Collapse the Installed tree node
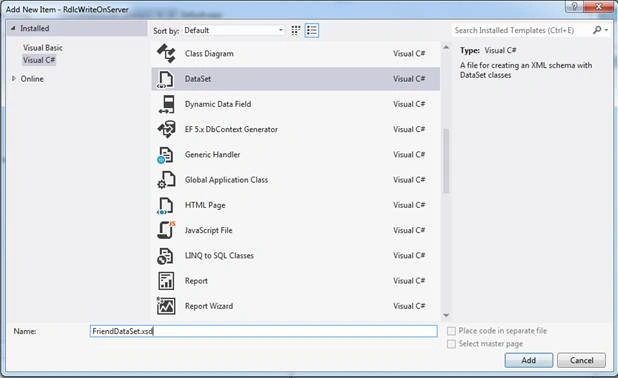Screen dimensions: 618x378 coord(13,28)
